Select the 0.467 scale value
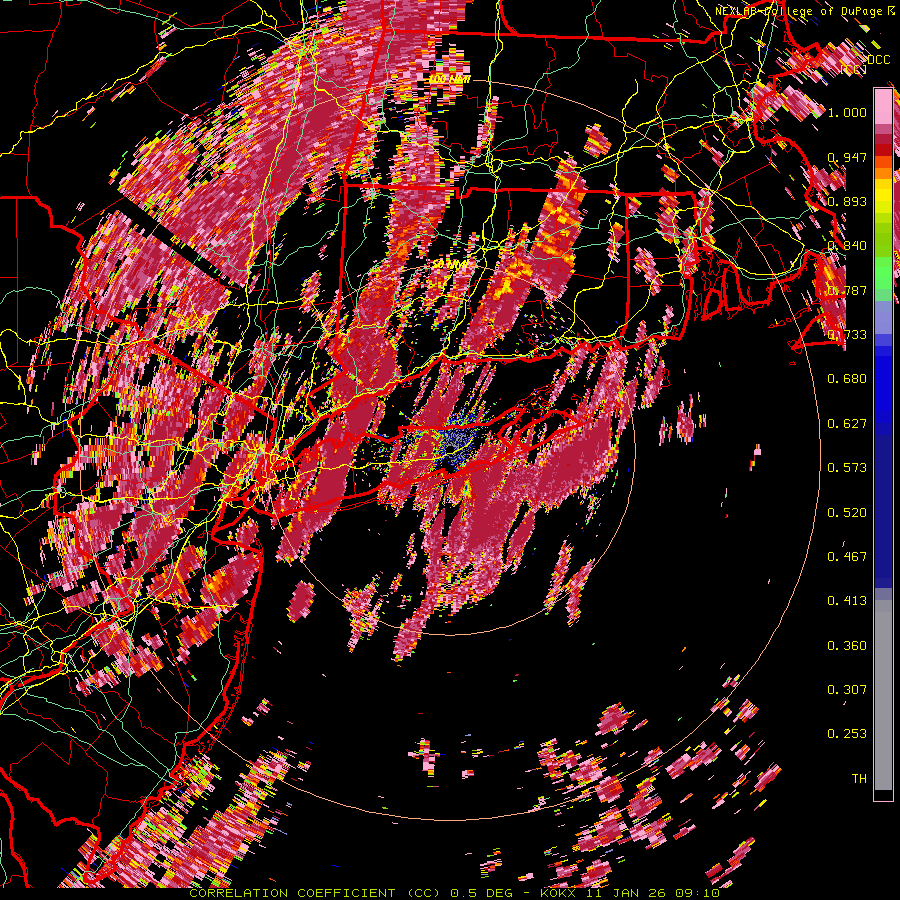Viewport: 900px width, 900px height. coord(847,556)
